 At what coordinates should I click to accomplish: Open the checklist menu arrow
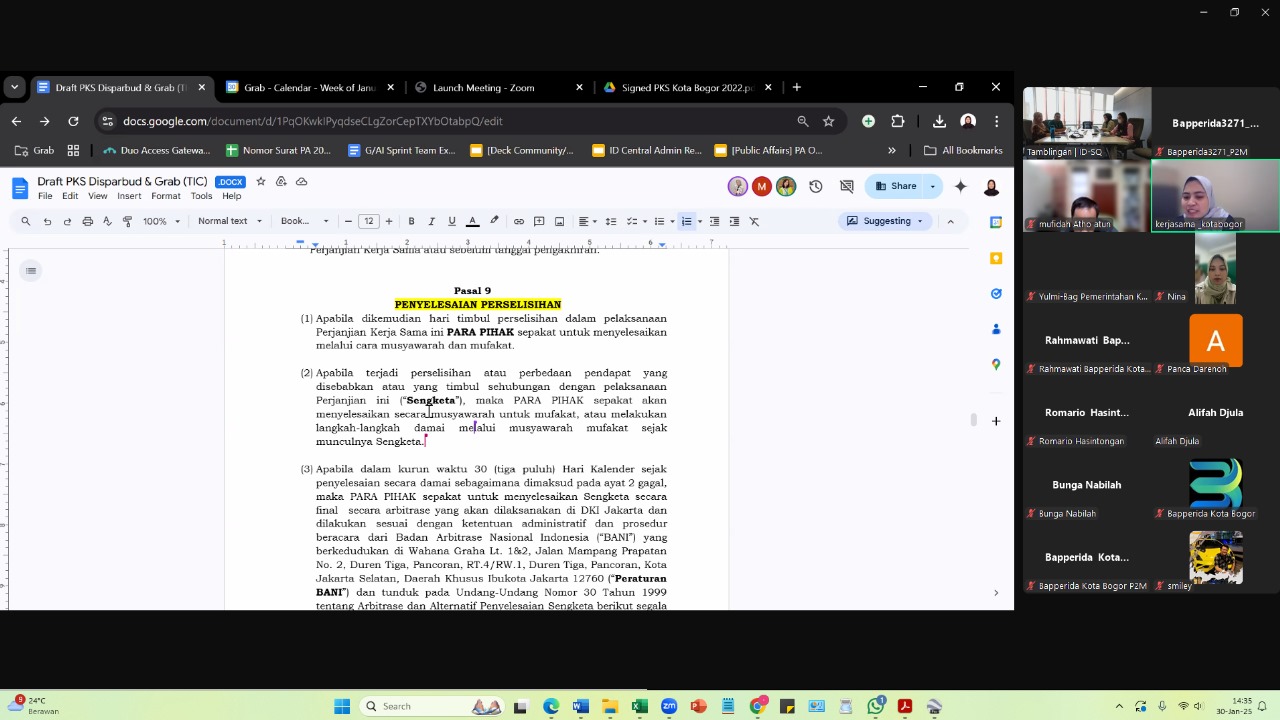pos(645,221)
